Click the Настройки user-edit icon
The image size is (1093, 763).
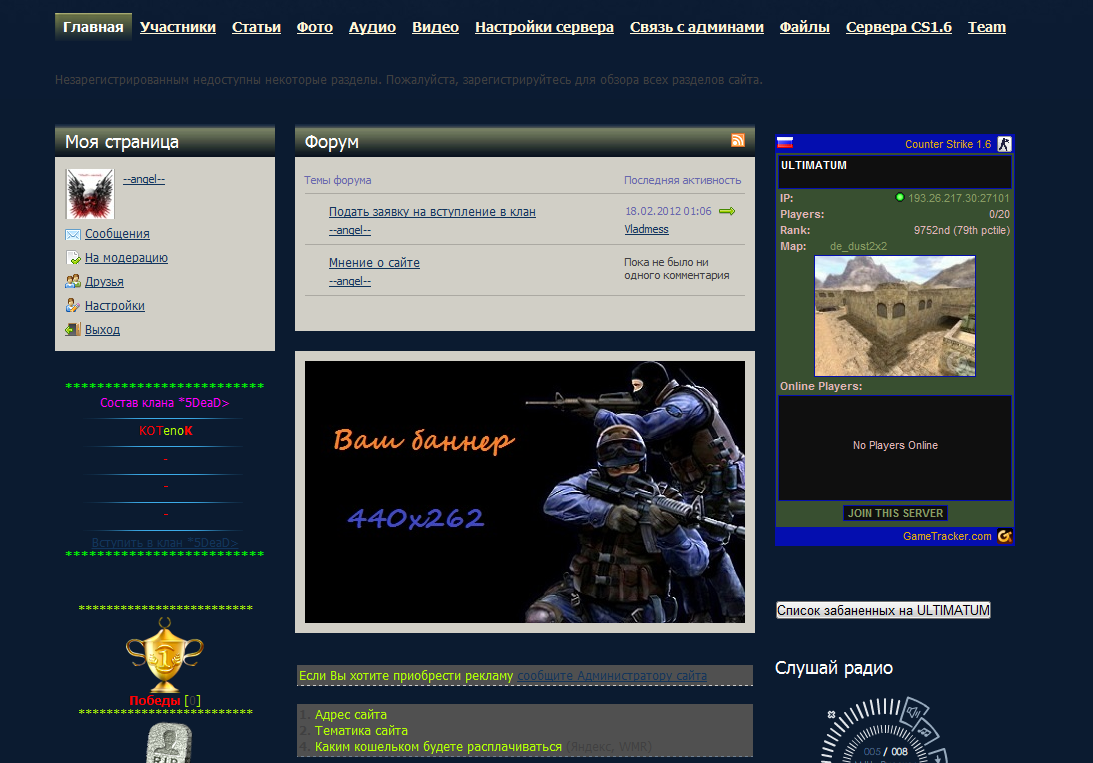tap(72, 305)
